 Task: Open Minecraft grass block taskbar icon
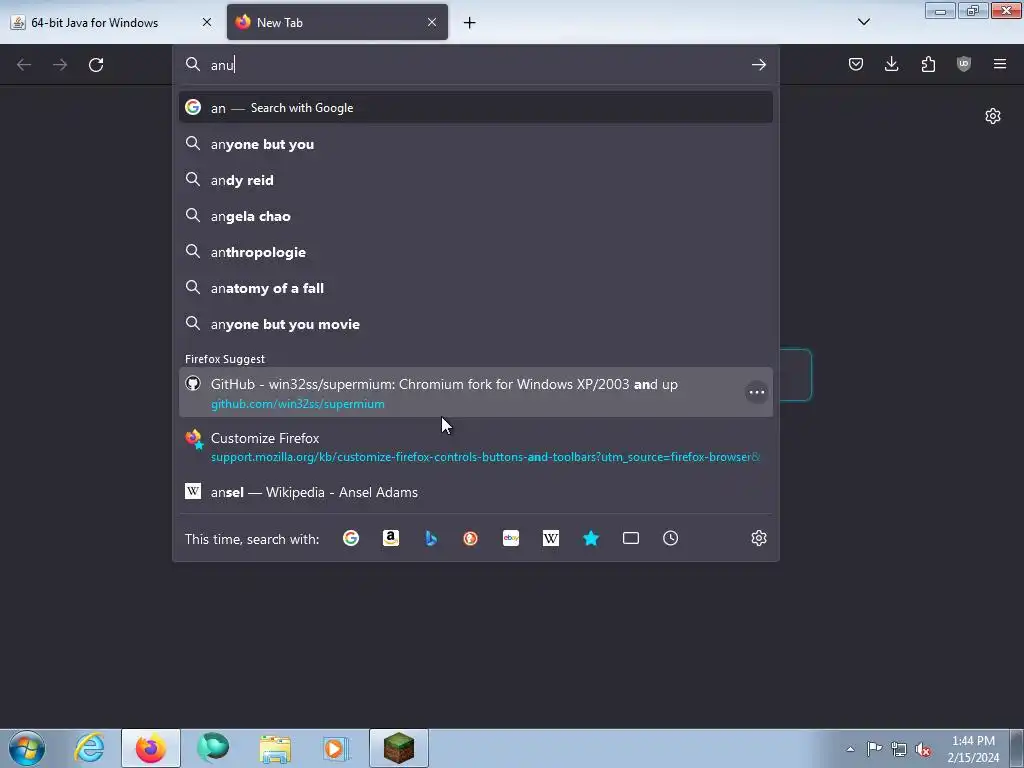click(x=398, y=748)
